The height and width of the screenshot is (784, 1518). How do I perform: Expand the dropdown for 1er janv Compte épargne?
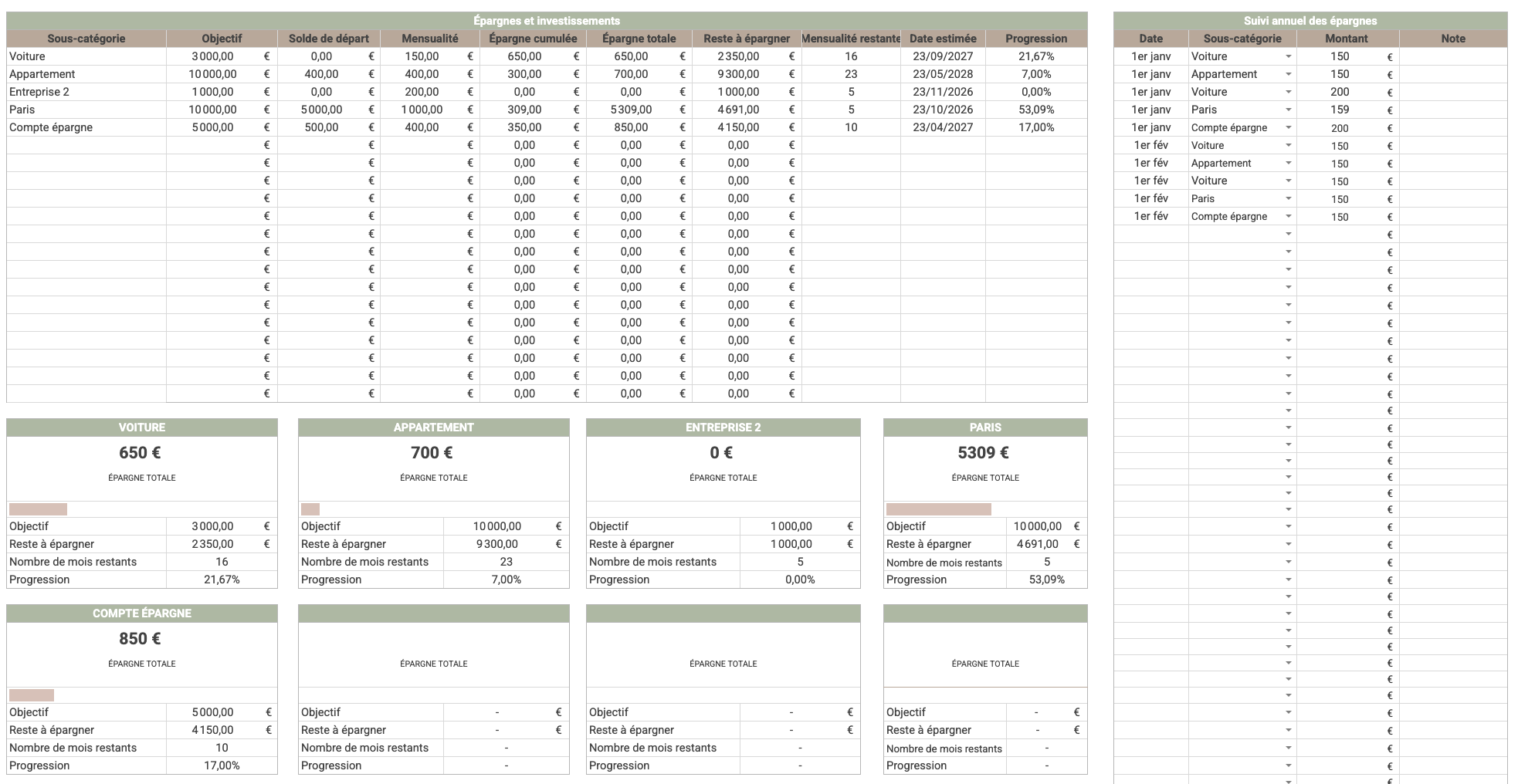point(1288,128)
